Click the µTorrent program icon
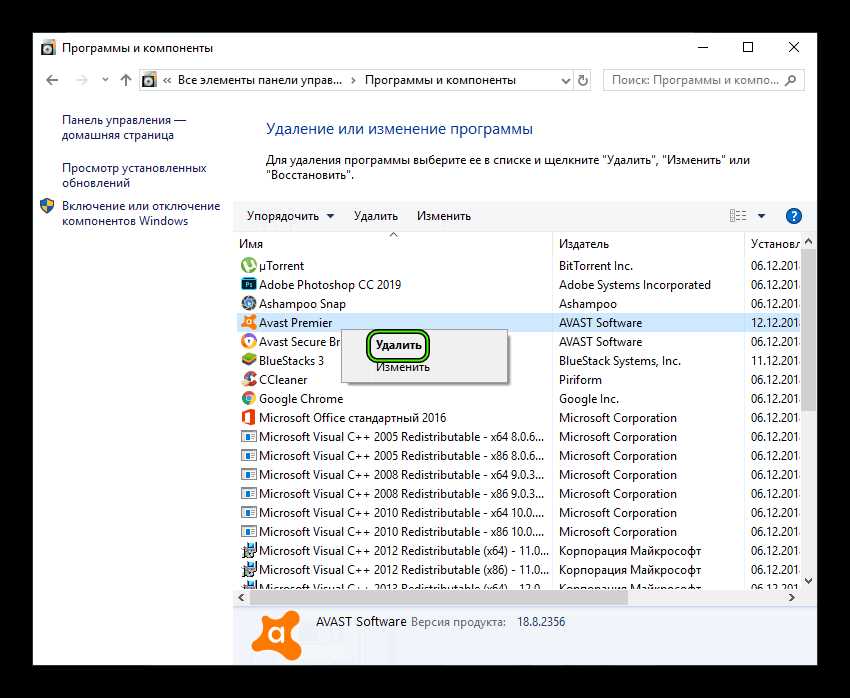The width and height of the screenshot is (850, 698). 248,266
